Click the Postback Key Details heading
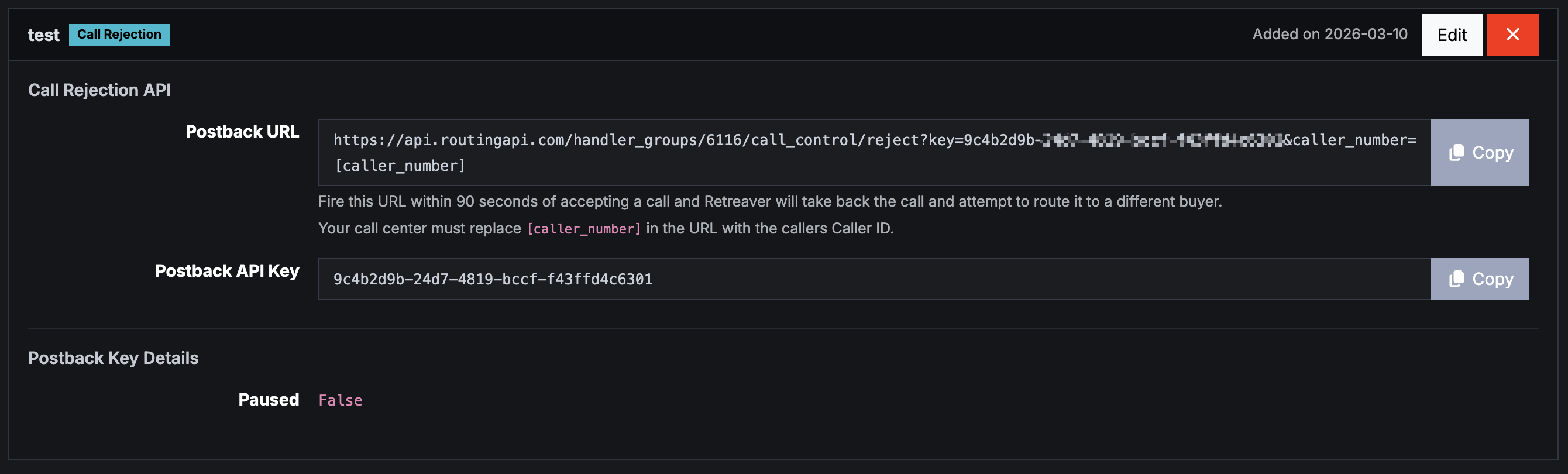 click(x=114, y=358)
